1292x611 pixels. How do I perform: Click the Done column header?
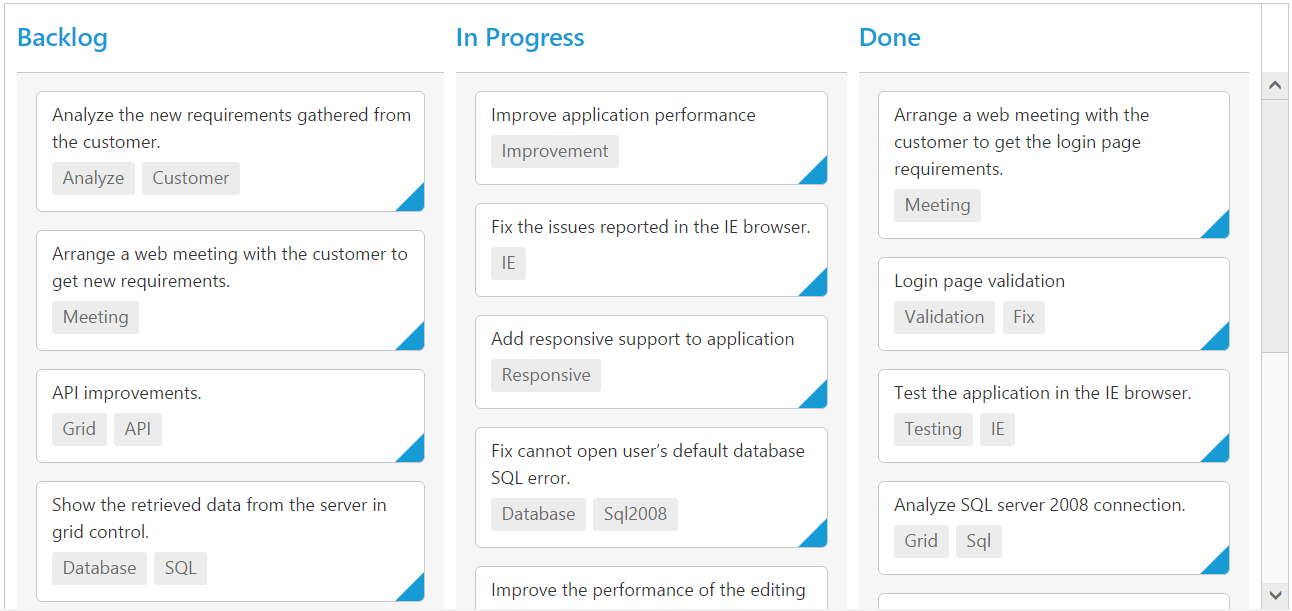pos(890,38)
